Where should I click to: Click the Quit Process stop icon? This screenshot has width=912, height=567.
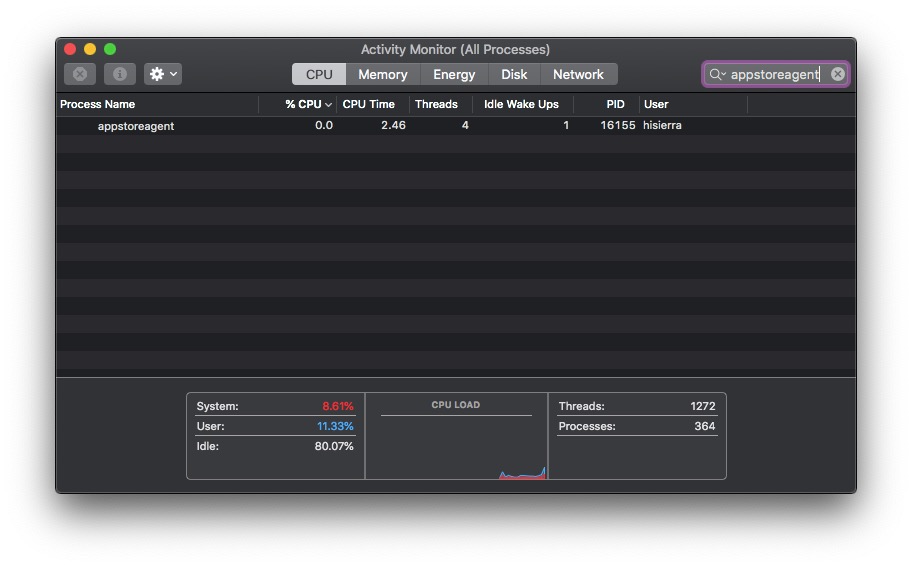coord(80,74)
